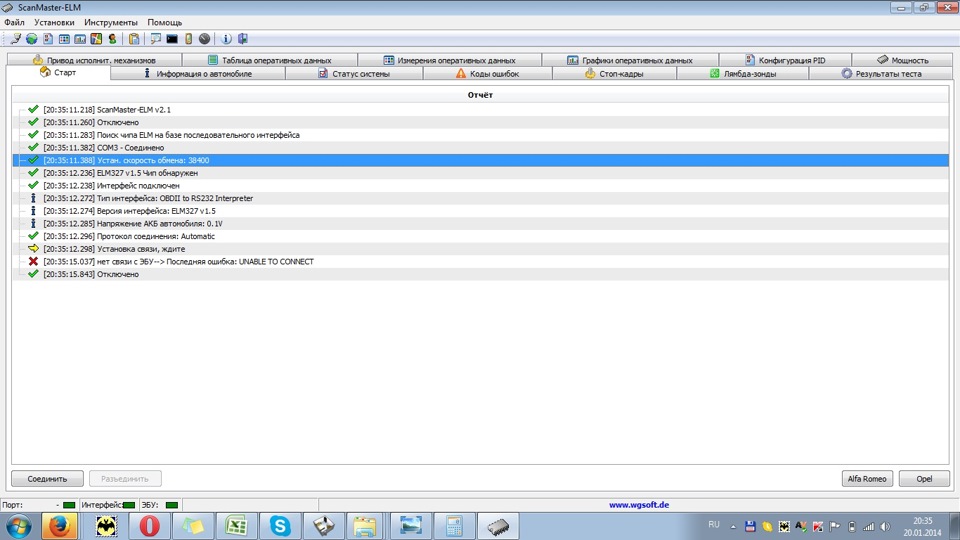This screenshot has height=540, width=960.
Task: Select the 'UNABLE TO CONNECT' error row
Action: [481, 261]
